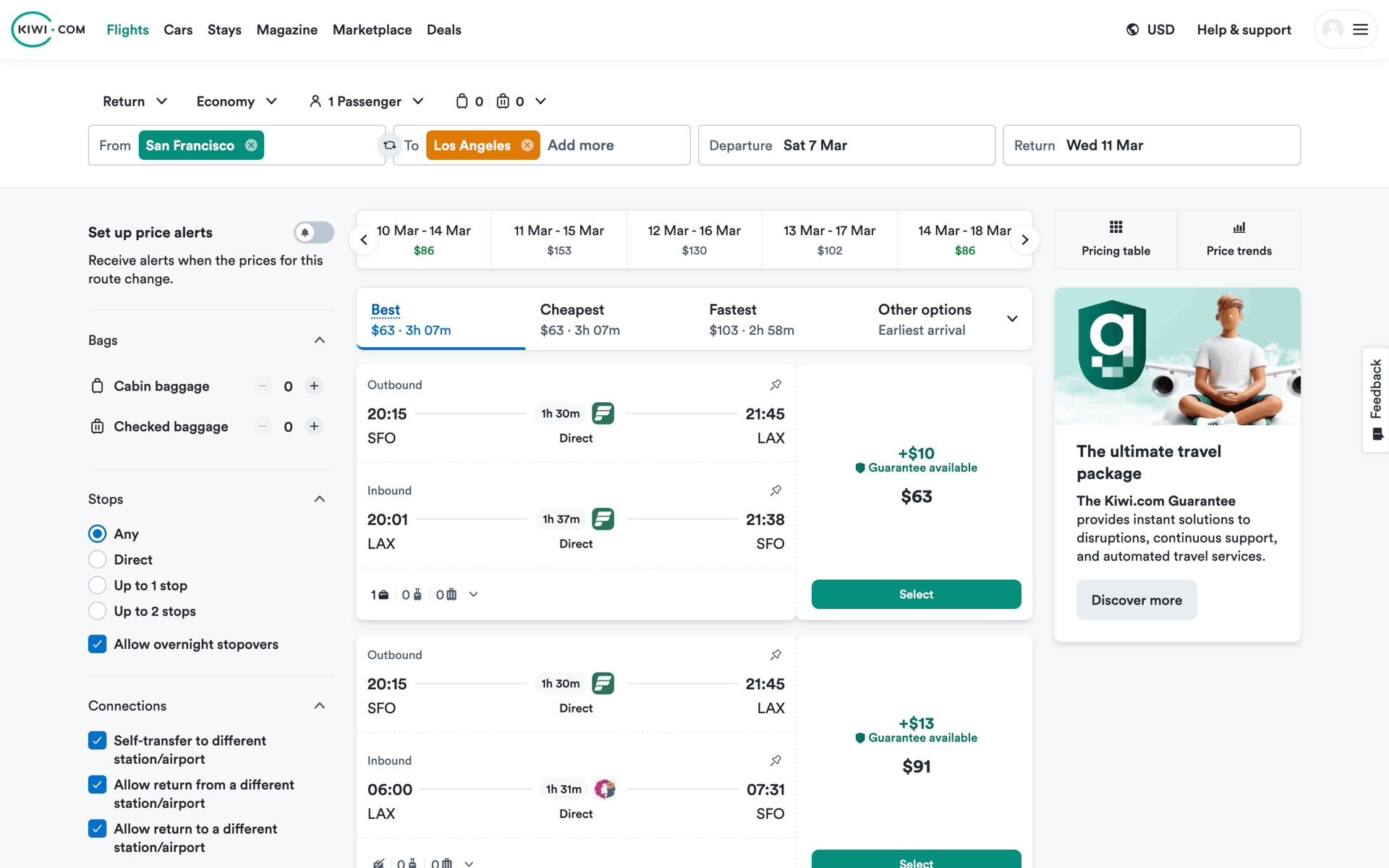The image size is (1389, 868).
Task: Go to the Stays section
Action: 224,30
